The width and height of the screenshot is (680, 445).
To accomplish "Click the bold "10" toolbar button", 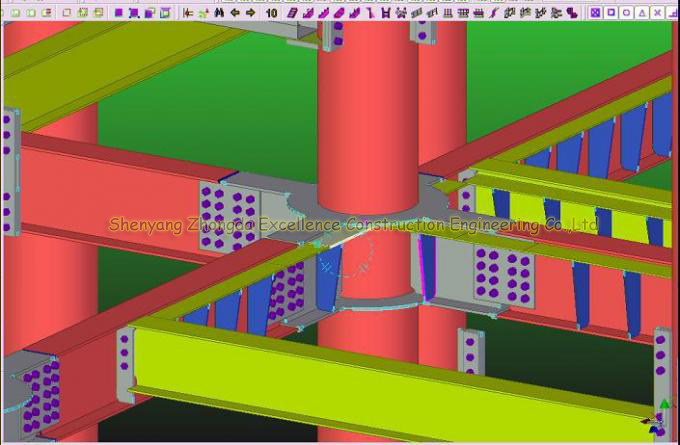I will (x=271, y=13).
